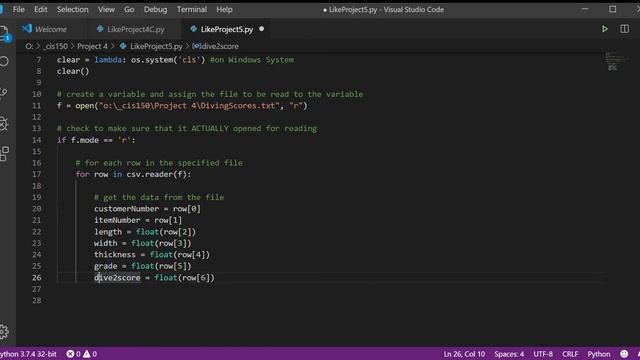Click the comment 'get the data from the file'

159,197
